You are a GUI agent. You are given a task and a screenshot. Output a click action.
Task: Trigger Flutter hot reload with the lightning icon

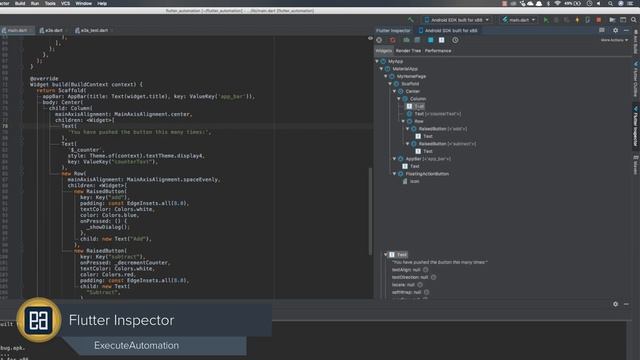[x=577, y=20]
